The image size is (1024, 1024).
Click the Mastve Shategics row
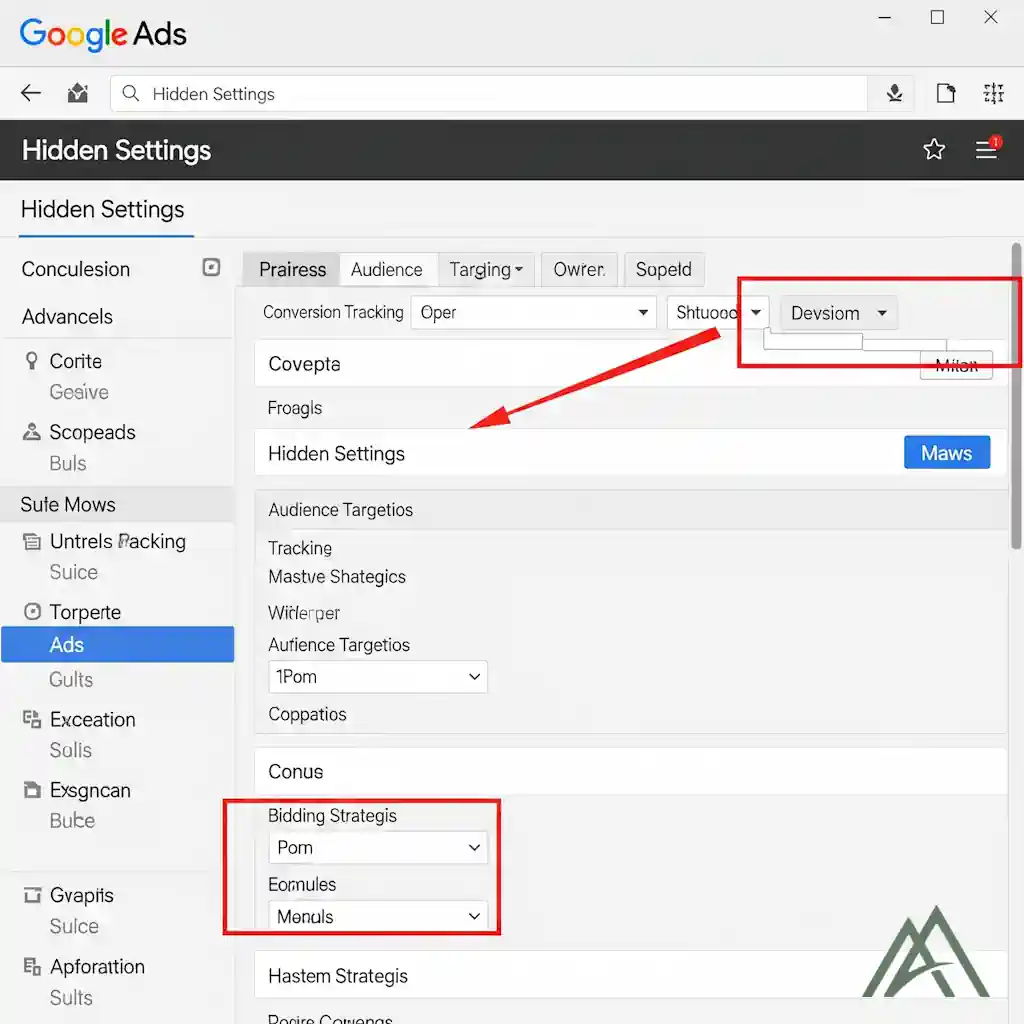pyautogui.click(x=337, y=577)
